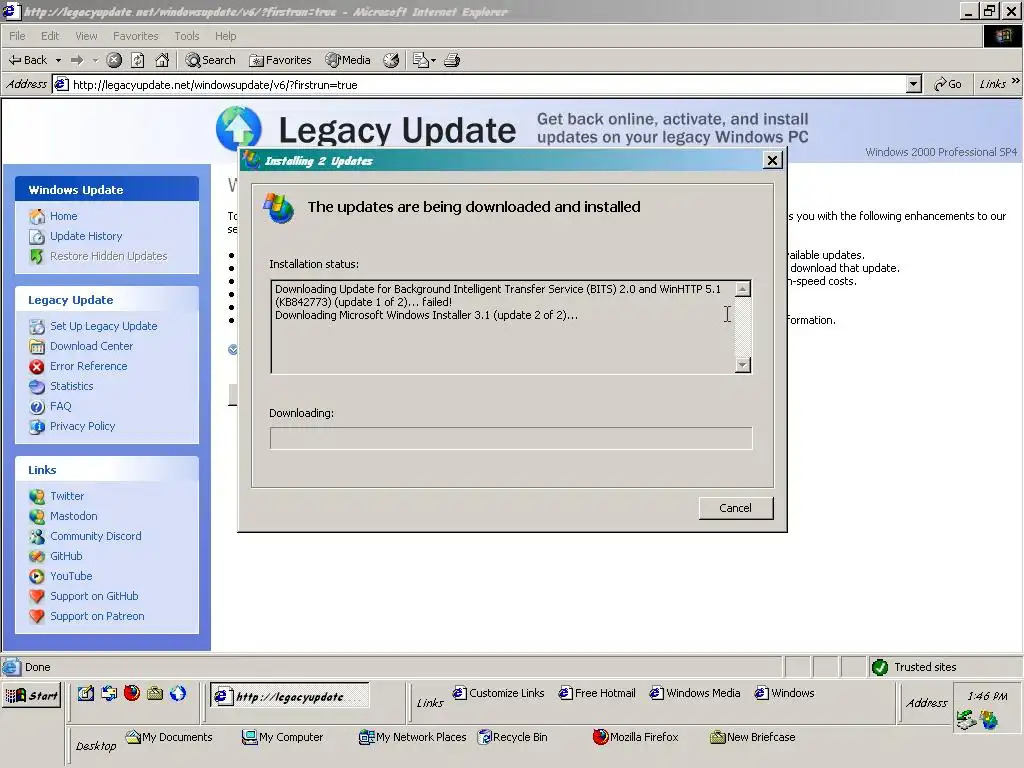Image resolution: width=1024 pixels, height=768 pixels.
Task: Click the Support on GitHub heart icon
Action: click(x=37, y=596)
